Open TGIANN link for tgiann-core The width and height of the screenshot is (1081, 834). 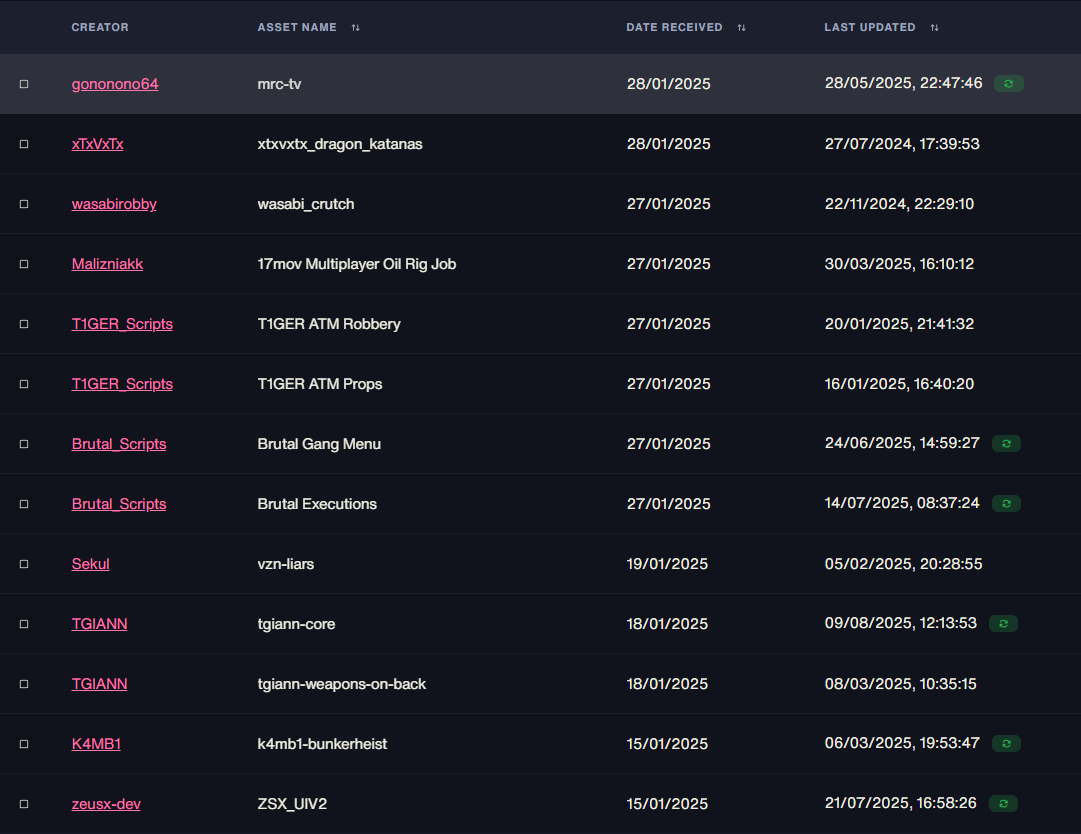click(x=99, y=624)
